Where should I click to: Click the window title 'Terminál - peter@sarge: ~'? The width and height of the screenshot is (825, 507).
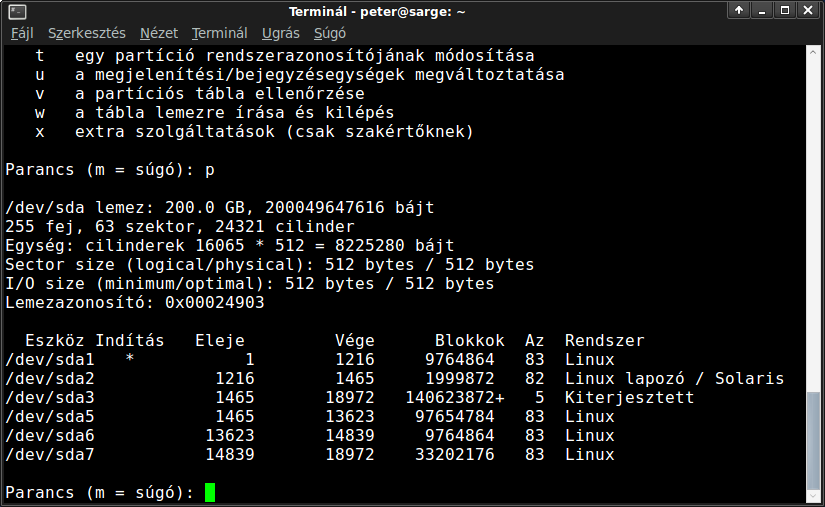pos(377,12)
